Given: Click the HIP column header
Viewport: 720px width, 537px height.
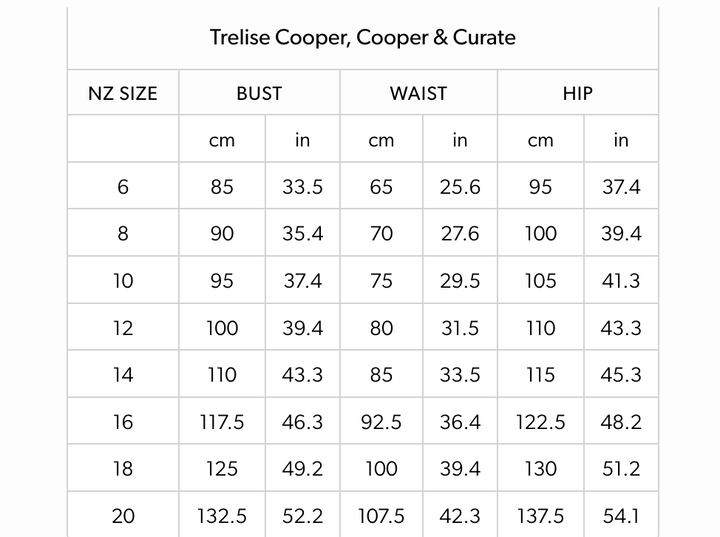Looking at the screenshot, I should click(578, 94).
